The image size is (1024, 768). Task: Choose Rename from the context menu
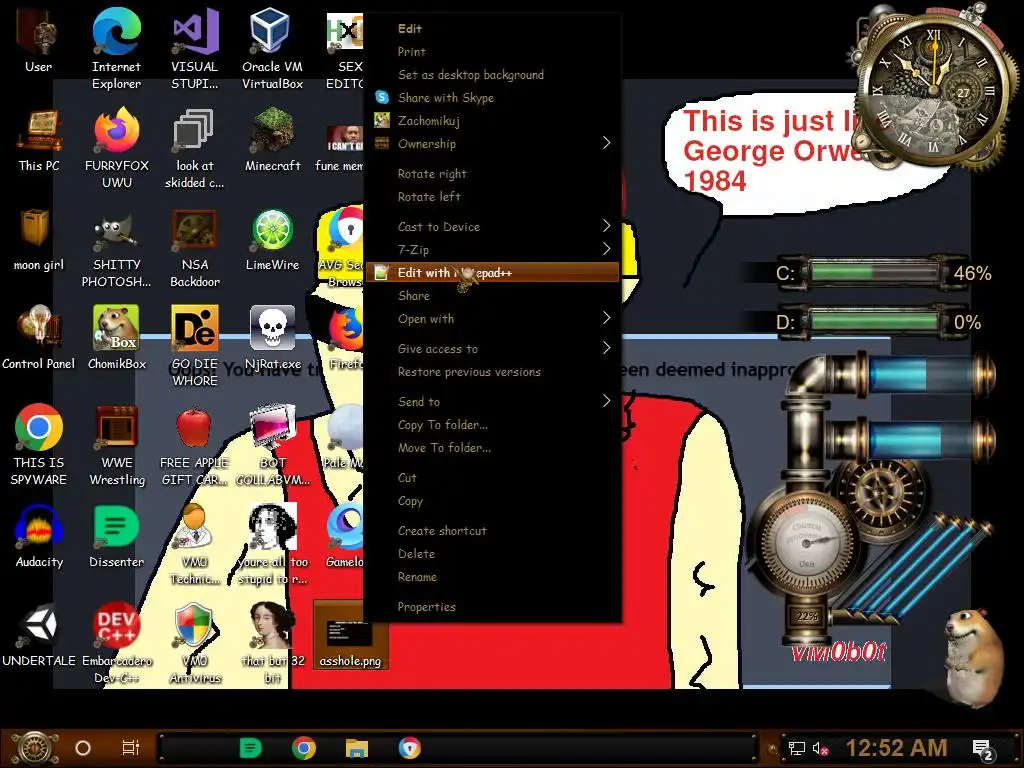coord(491,577)
